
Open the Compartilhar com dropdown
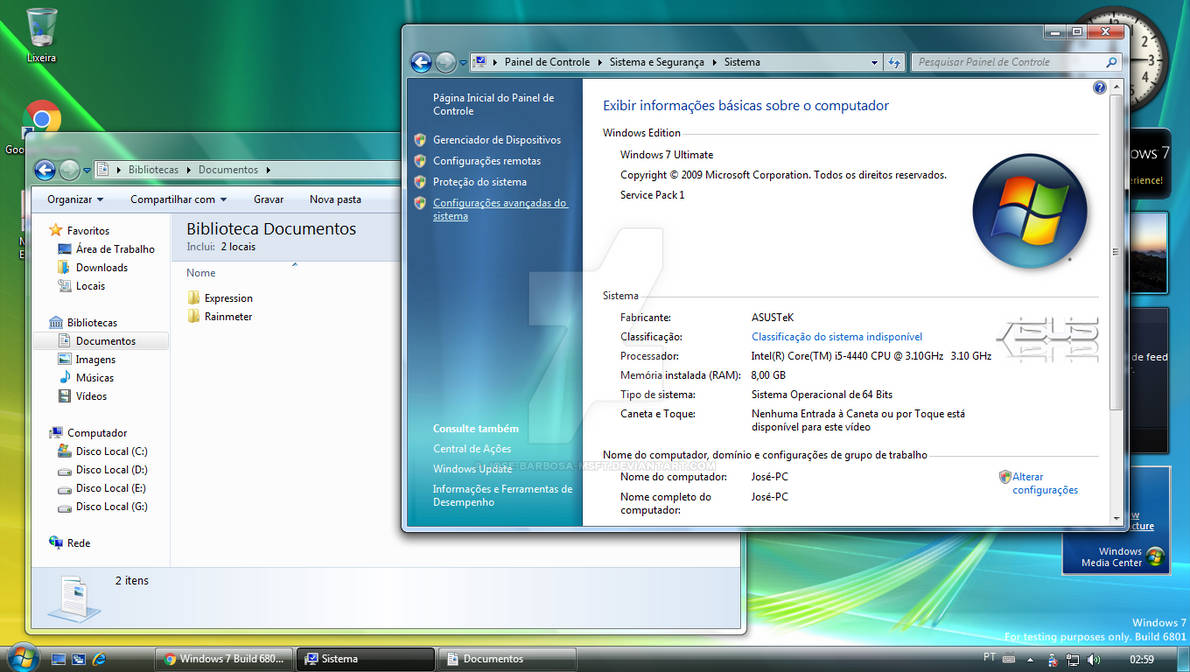(x=178, y=200)
